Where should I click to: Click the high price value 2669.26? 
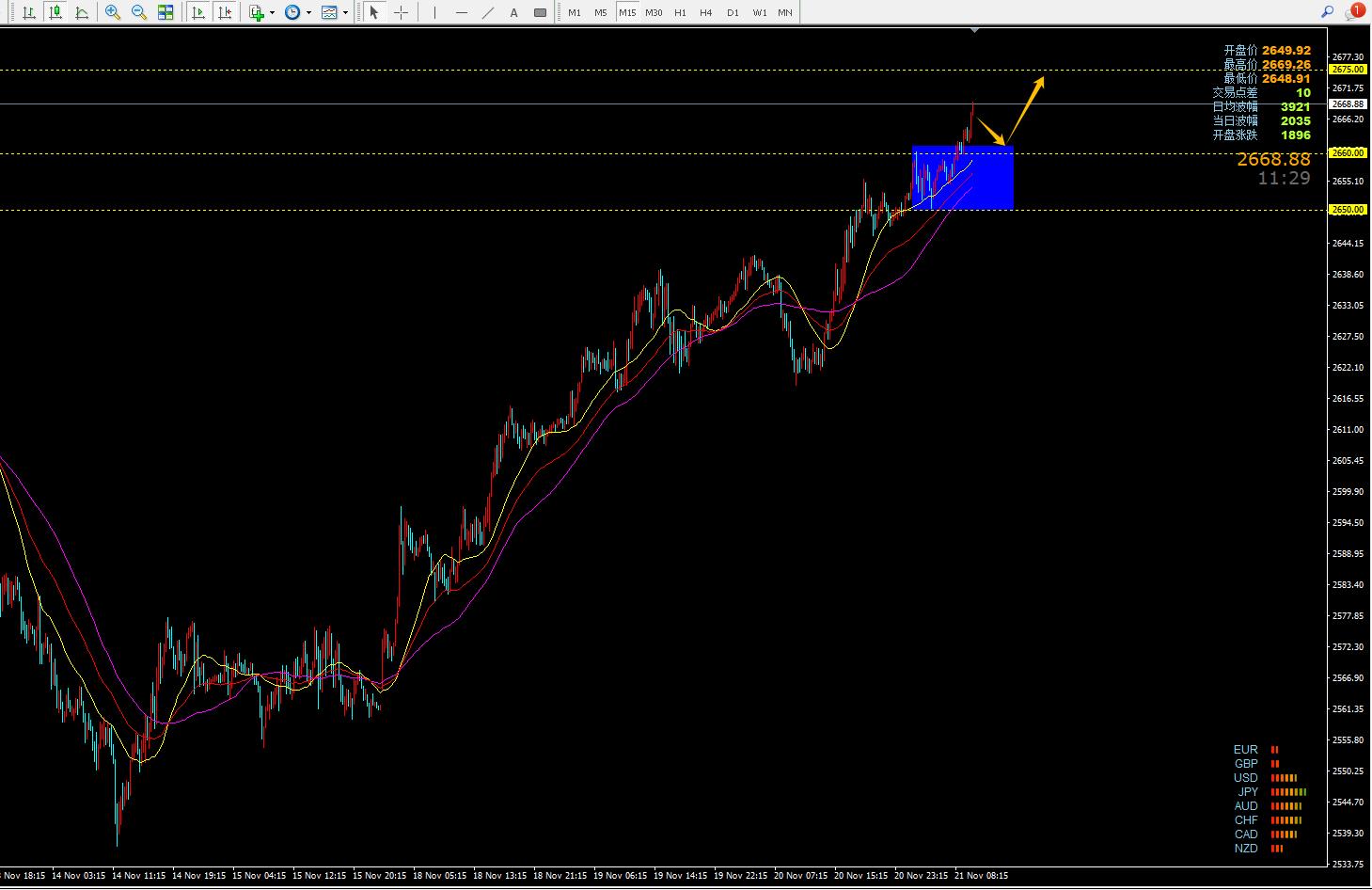[x=1286, y=65]
